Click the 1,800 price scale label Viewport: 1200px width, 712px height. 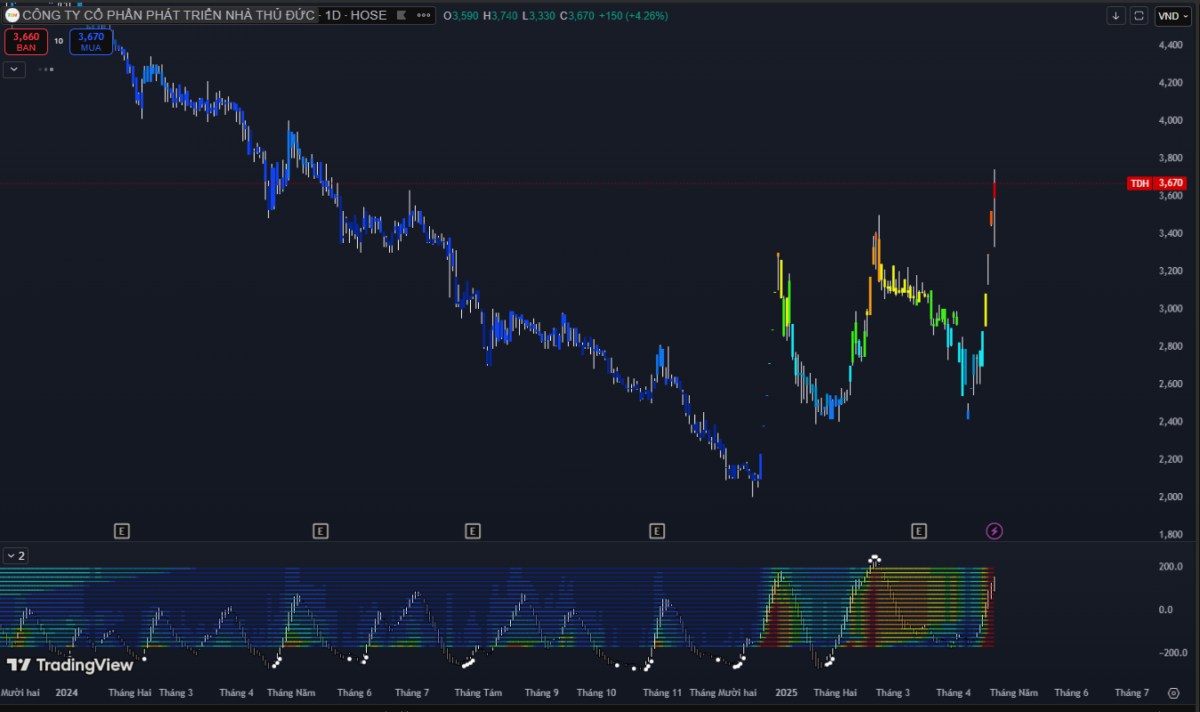pyautogui.click(x=1170, y=535)
